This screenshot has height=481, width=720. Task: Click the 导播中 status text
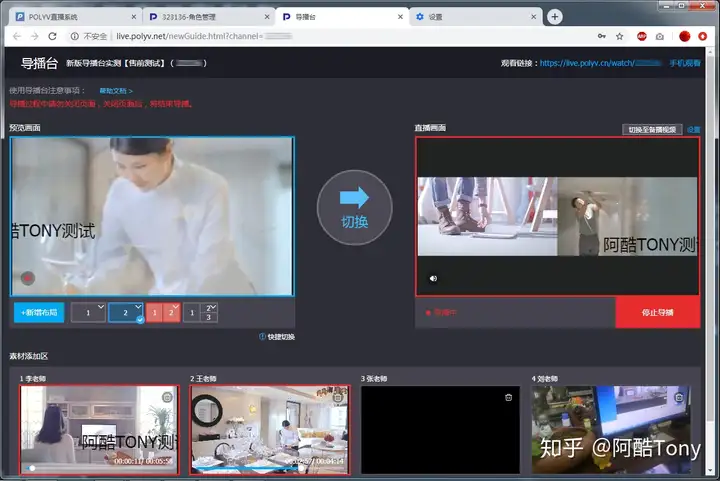445,313
